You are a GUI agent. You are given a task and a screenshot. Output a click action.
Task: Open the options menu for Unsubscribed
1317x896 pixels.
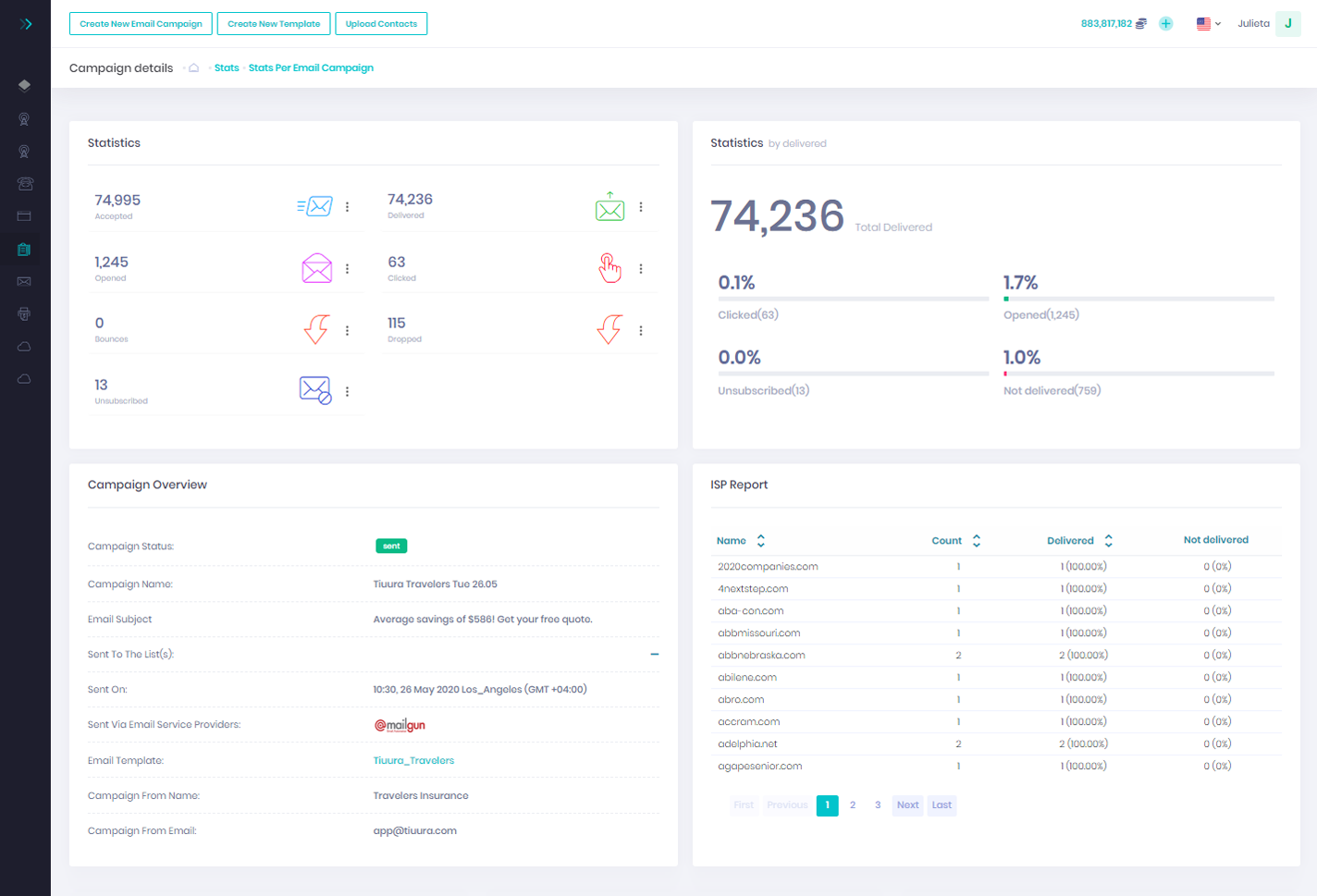(x=348, y=392)
